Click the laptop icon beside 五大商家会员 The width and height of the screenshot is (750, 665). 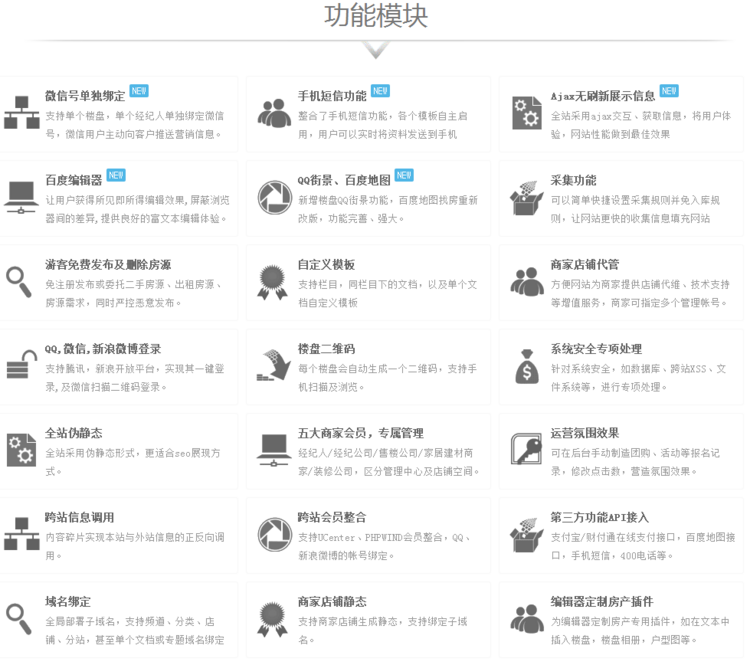click(274, 450)
